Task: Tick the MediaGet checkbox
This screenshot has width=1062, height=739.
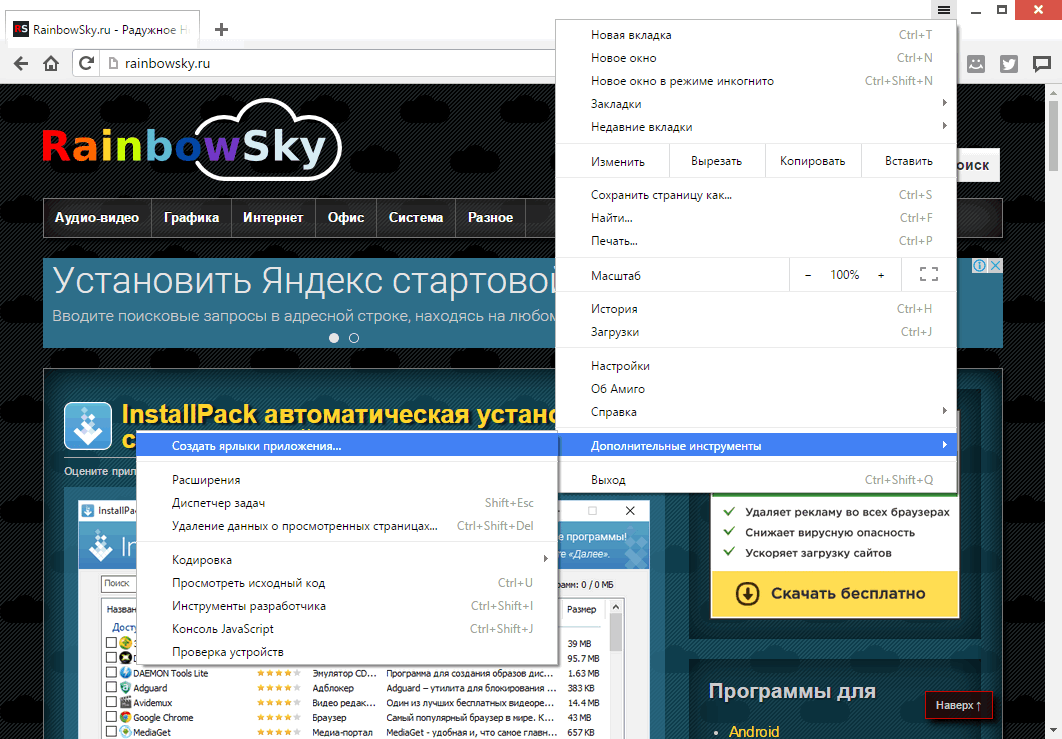Action: coord(112,732)
